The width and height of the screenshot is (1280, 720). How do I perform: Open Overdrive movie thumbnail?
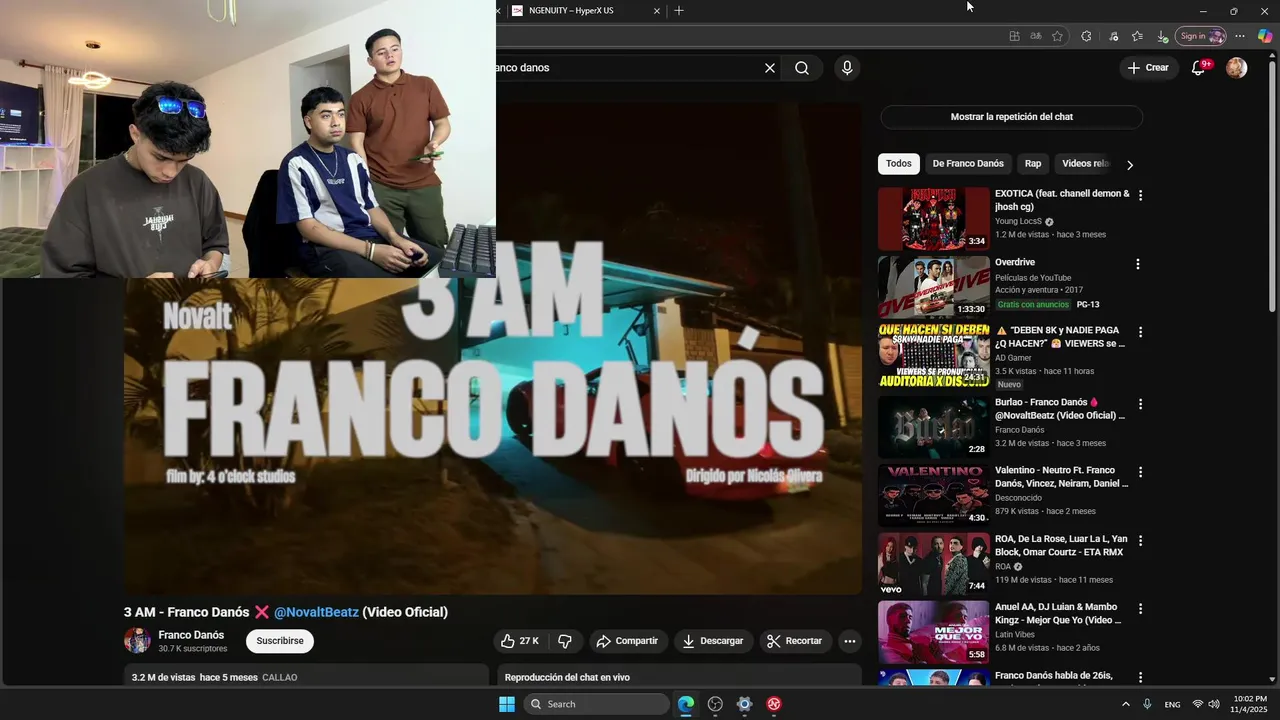pyautogui.click(x=934, y=287)
